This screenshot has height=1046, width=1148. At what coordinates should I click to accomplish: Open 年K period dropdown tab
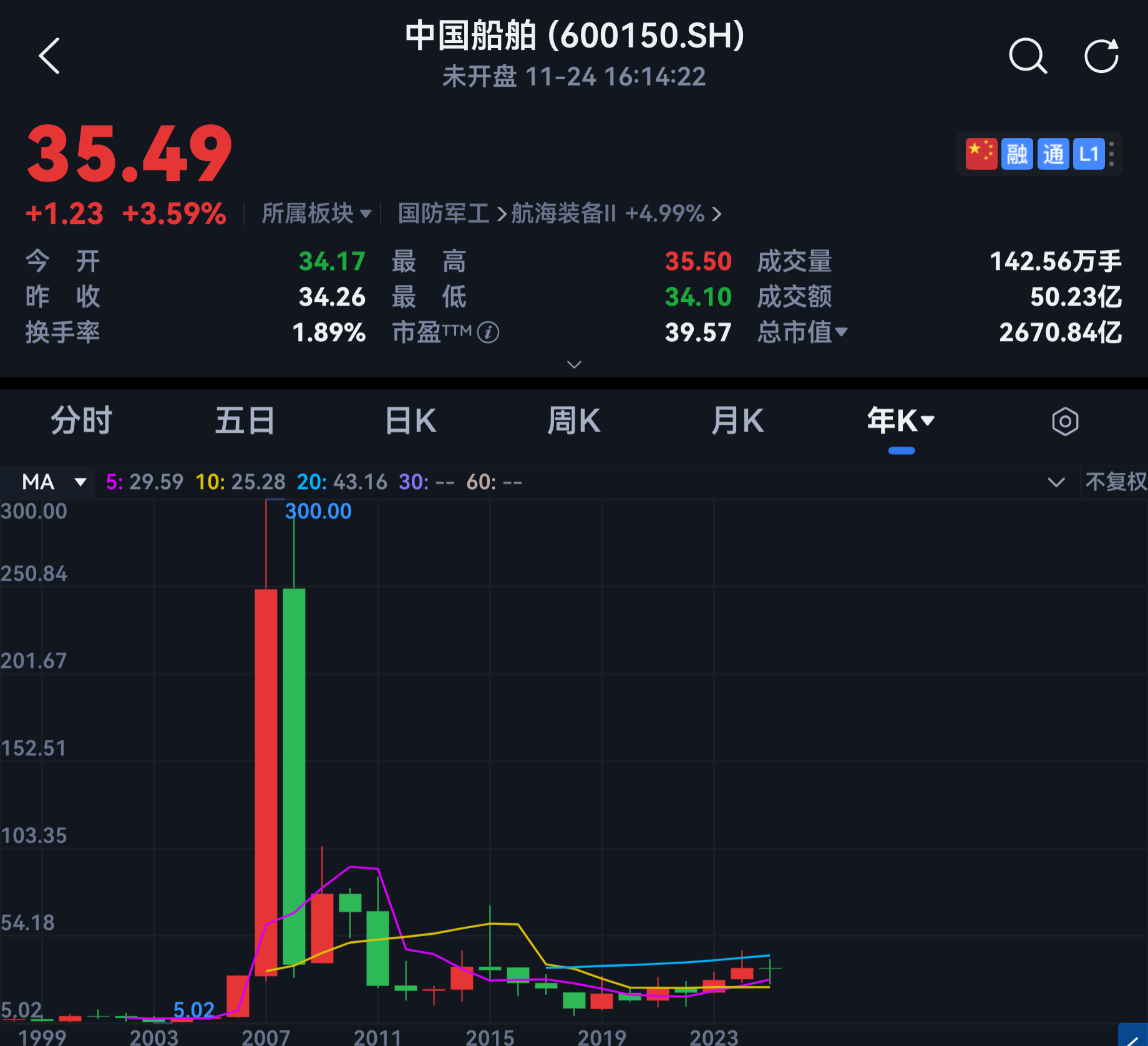click(x=901, y=421)
